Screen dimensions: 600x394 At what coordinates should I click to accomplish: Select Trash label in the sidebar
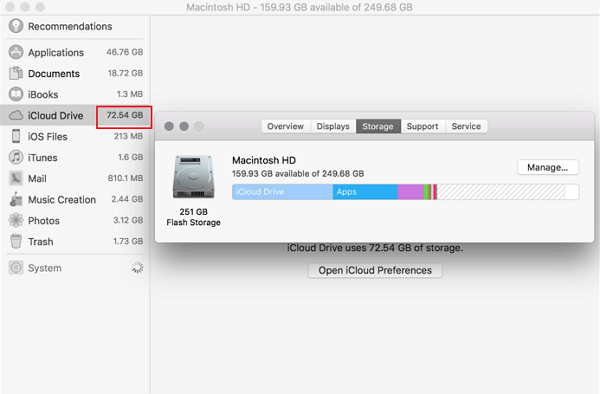point(41,242)
